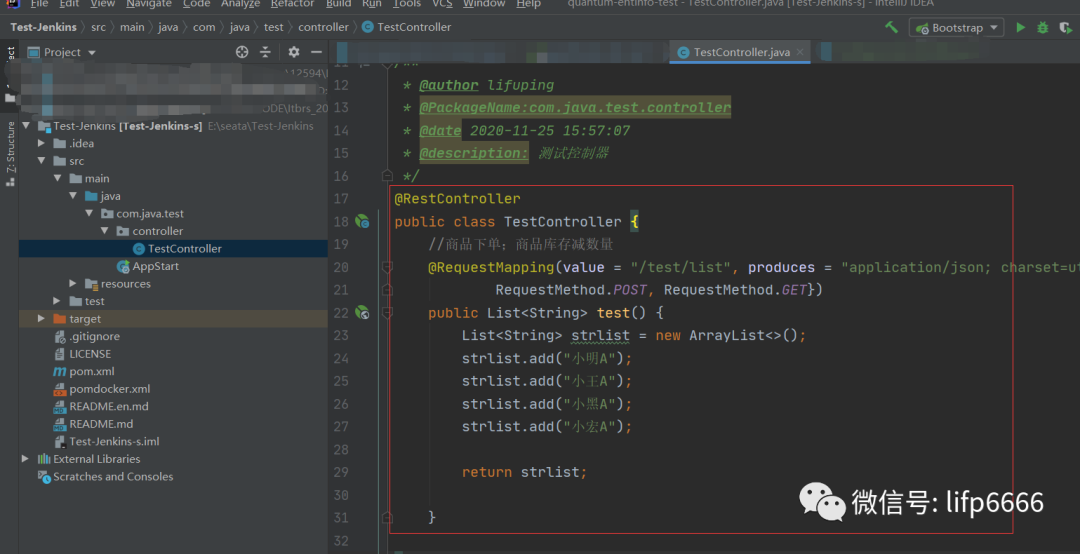Run with coverage using the shield icon
Viewport: 1080px width, 554px height.
pyautogui.click(x=1066, y=28)
